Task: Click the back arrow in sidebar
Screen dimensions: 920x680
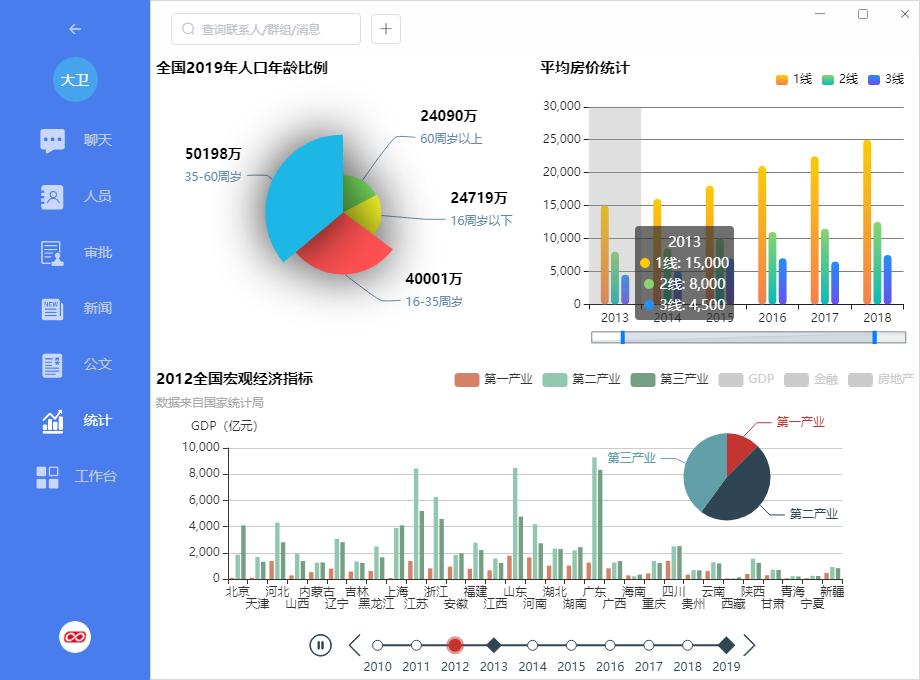Action: tap(75, 29)
